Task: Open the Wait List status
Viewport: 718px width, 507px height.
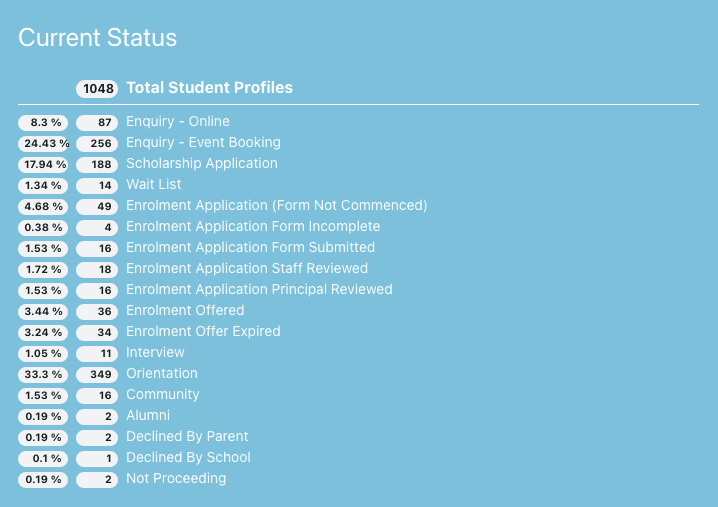Action: pyautogui.click(x=154, y=185)
